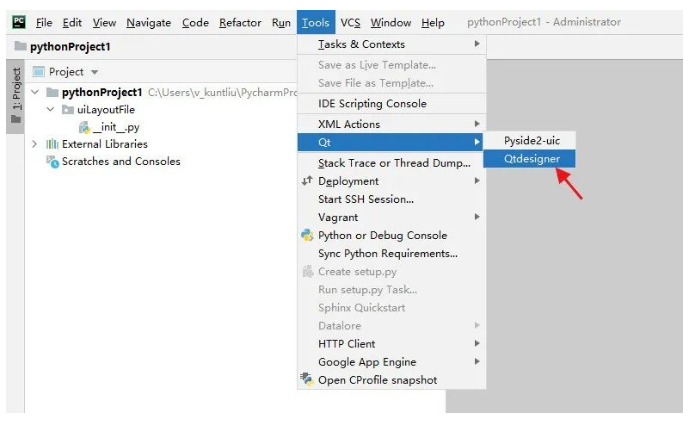
Task: Collapse the pythonProject1 tree node
Action: (35, 92)
